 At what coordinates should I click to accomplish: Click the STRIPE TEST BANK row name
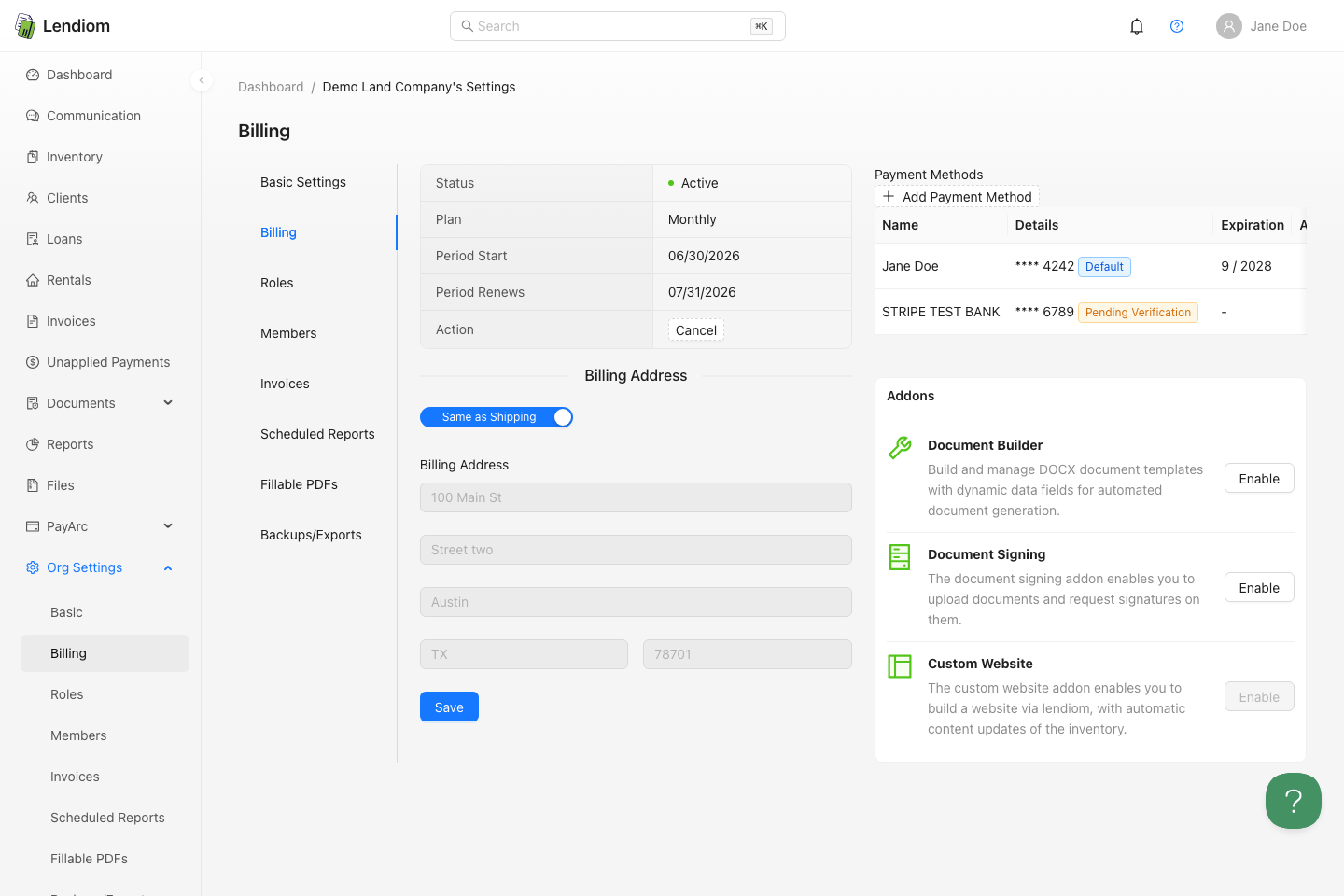click(941, 312)
